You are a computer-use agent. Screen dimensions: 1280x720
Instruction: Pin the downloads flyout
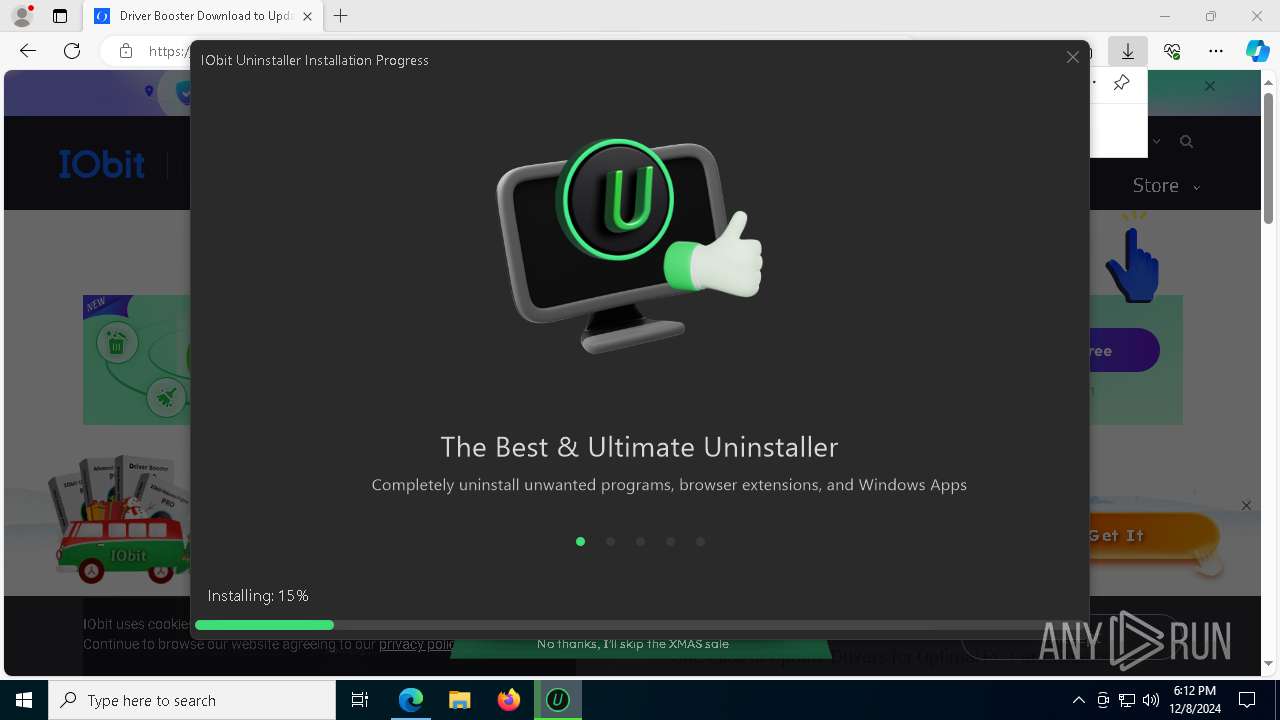(1121, 83)
